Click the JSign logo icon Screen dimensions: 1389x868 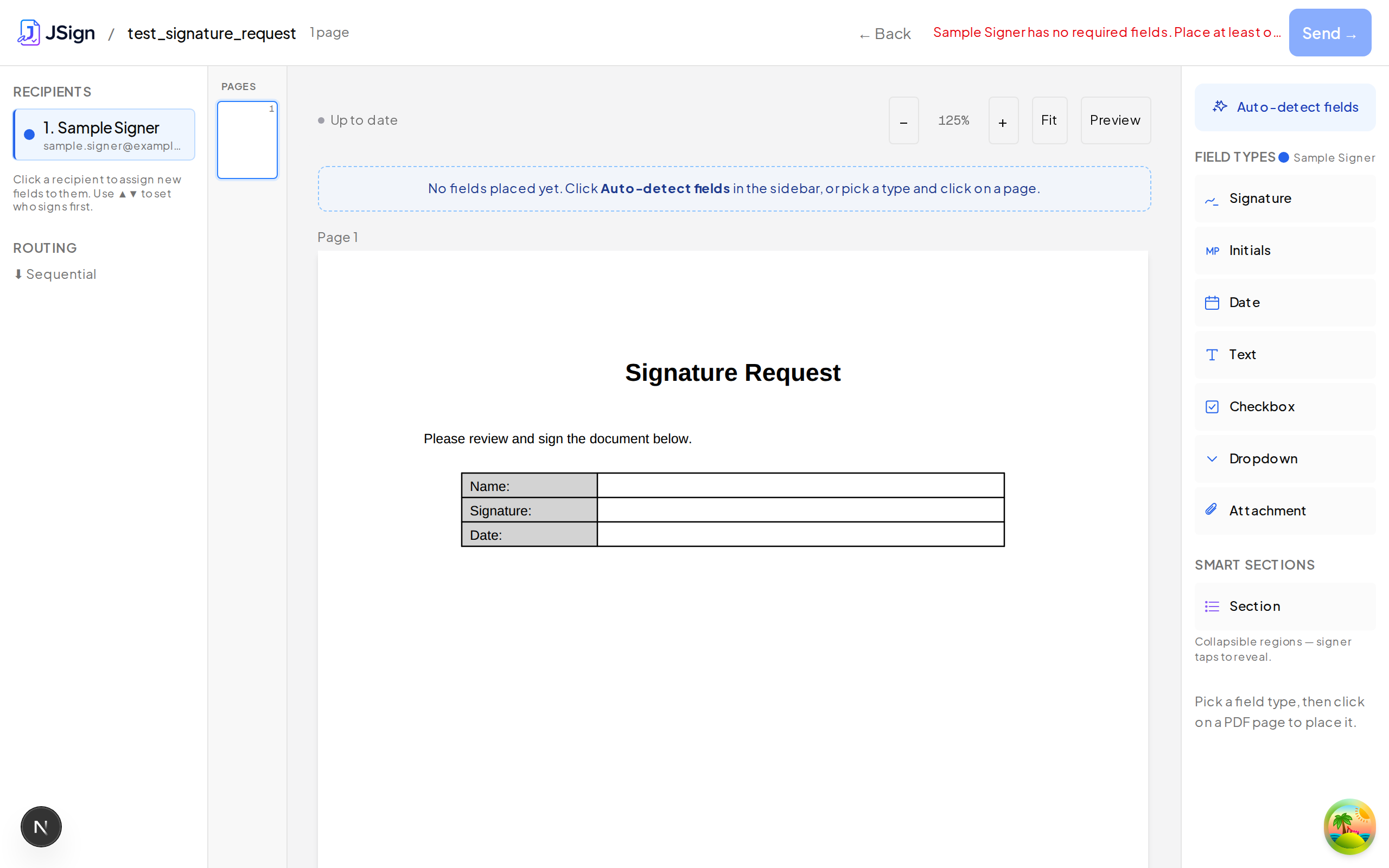tap(28, 33)
